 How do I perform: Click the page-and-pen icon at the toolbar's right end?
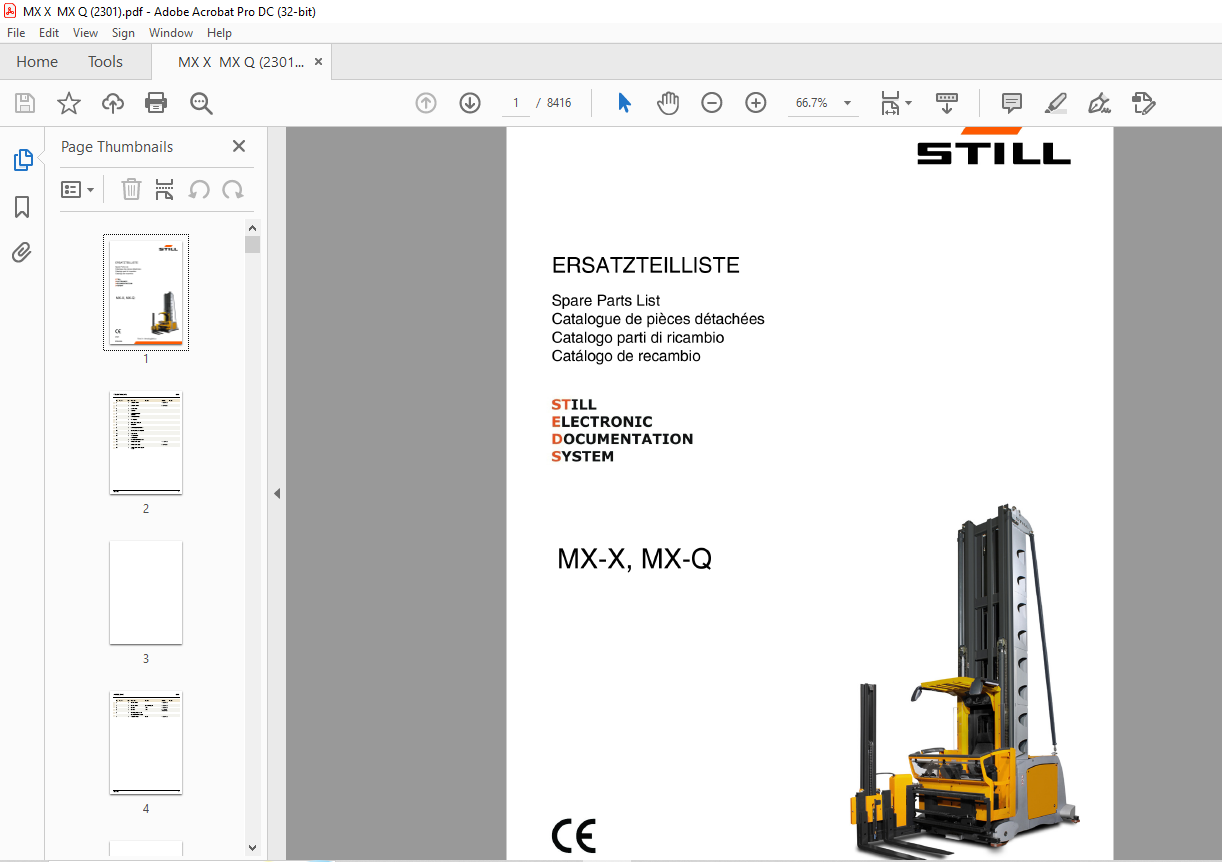(1144, 103)
